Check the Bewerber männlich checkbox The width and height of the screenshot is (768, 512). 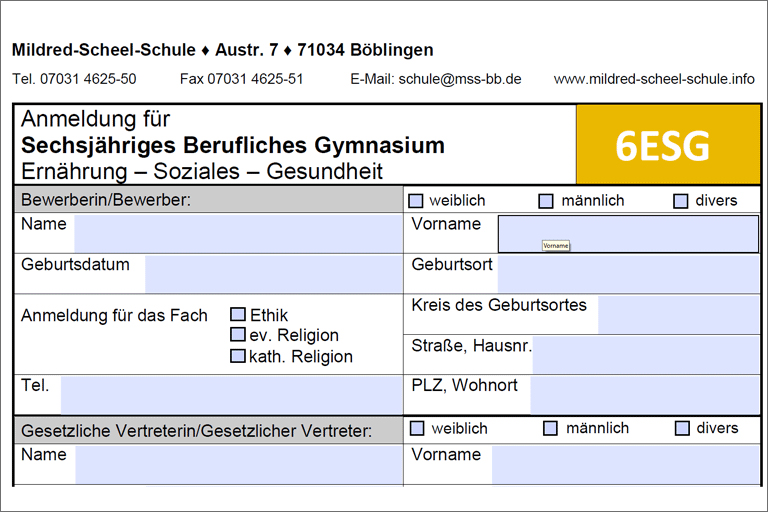pos(546,200)
